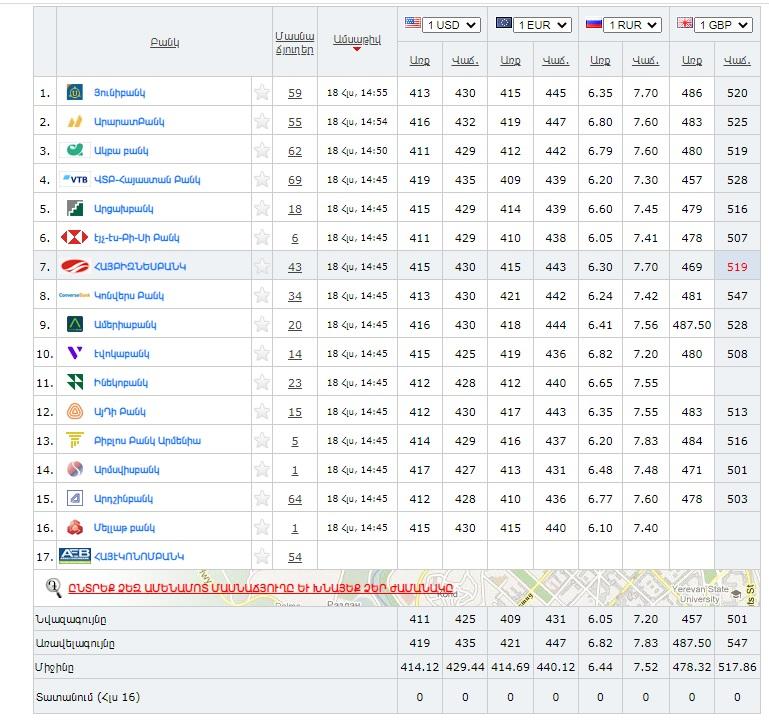
Task: Expand the 1 GBP currency dropdown
Action: pyautogui.click(x=724, y=25)
